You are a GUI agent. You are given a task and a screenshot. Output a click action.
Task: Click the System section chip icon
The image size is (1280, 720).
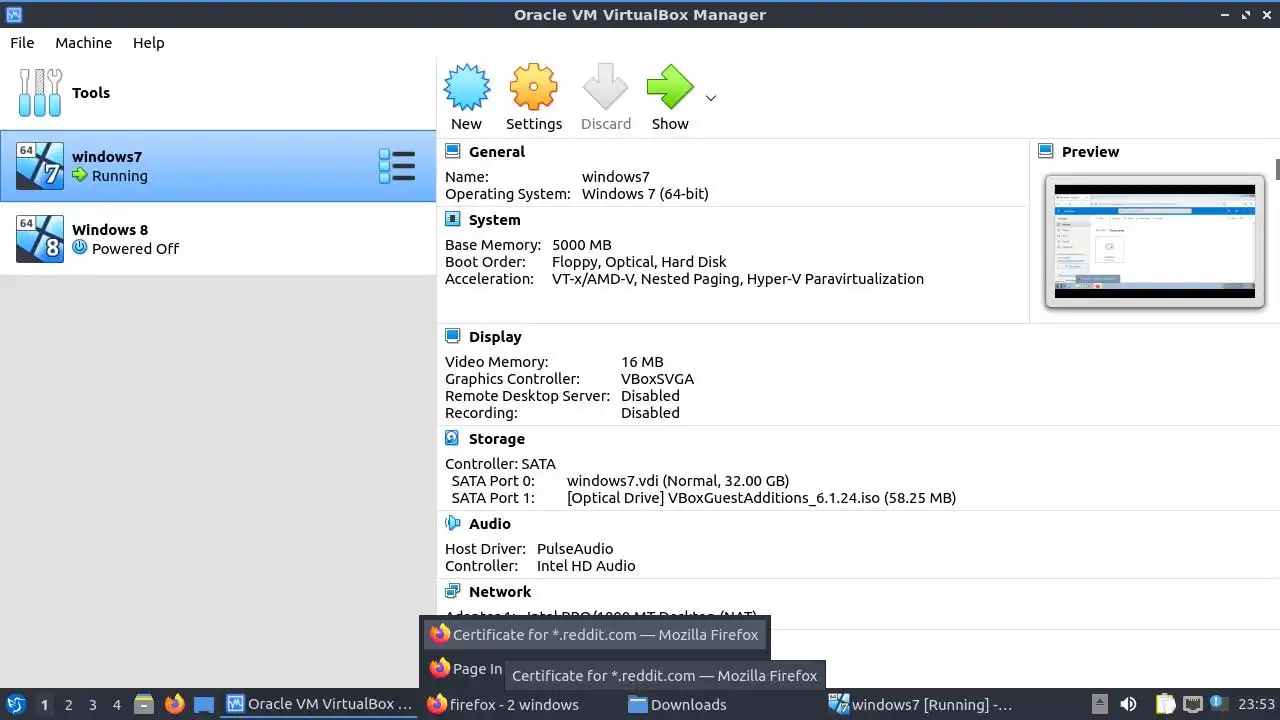pos(453,219)
